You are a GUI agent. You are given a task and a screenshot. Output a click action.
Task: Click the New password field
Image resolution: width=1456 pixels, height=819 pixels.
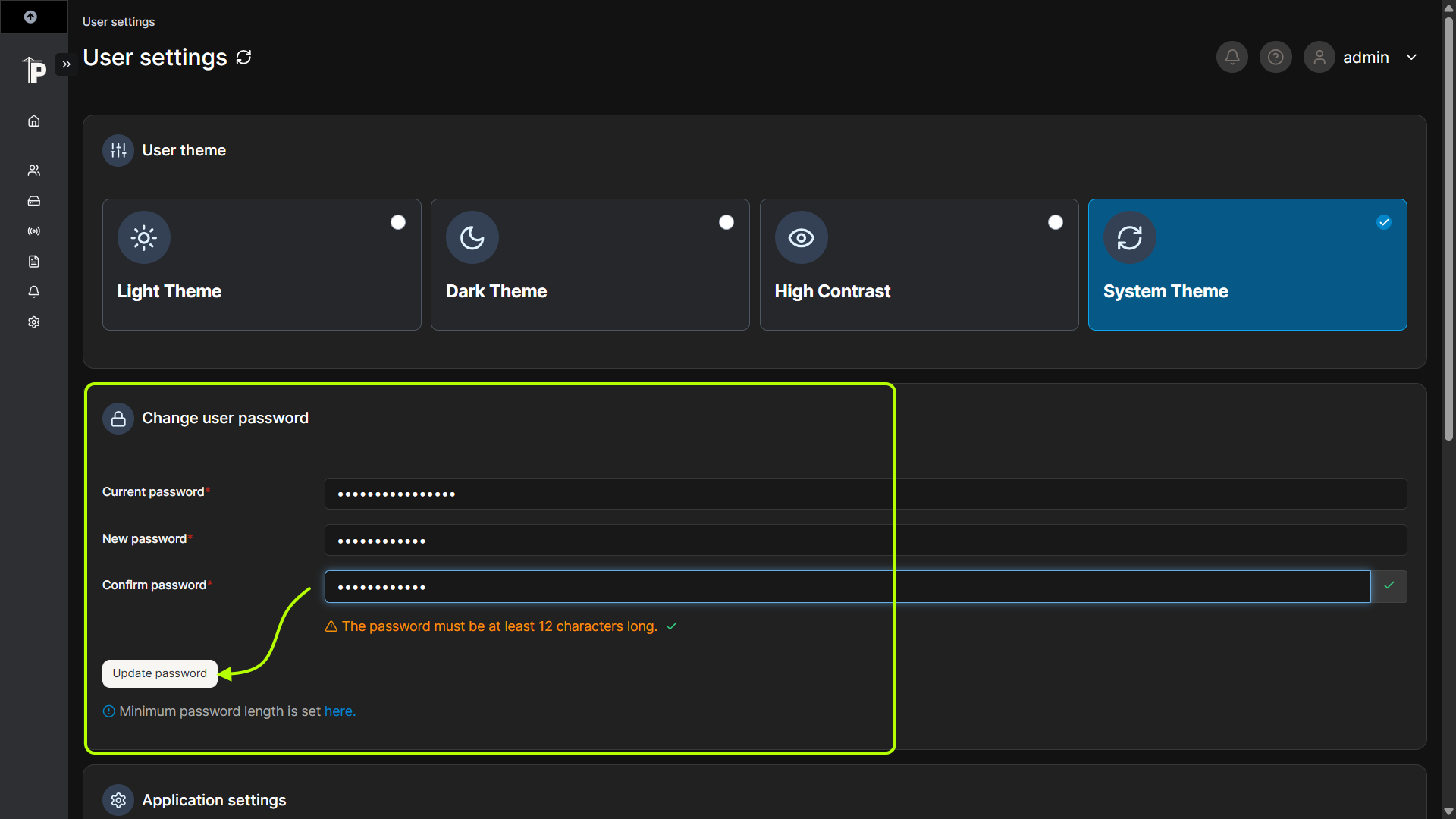[865, 540]
